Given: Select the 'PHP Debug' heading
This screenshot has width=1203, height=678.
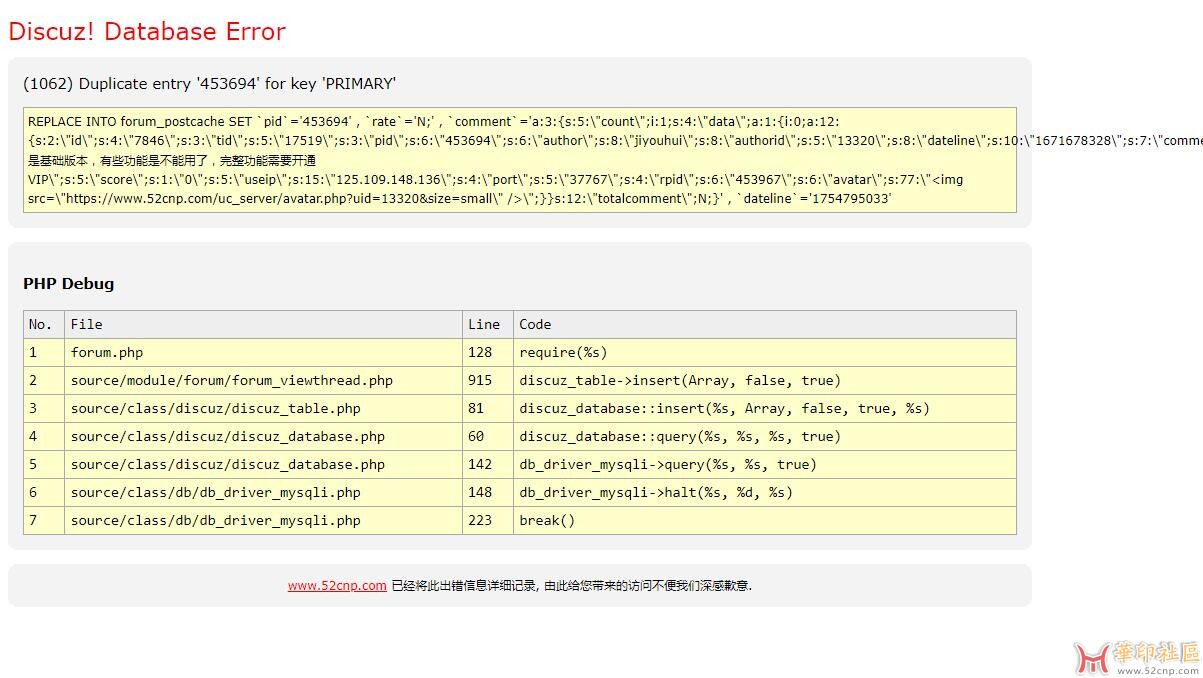Looking at the screenshot, I should (x=69, y=284).
